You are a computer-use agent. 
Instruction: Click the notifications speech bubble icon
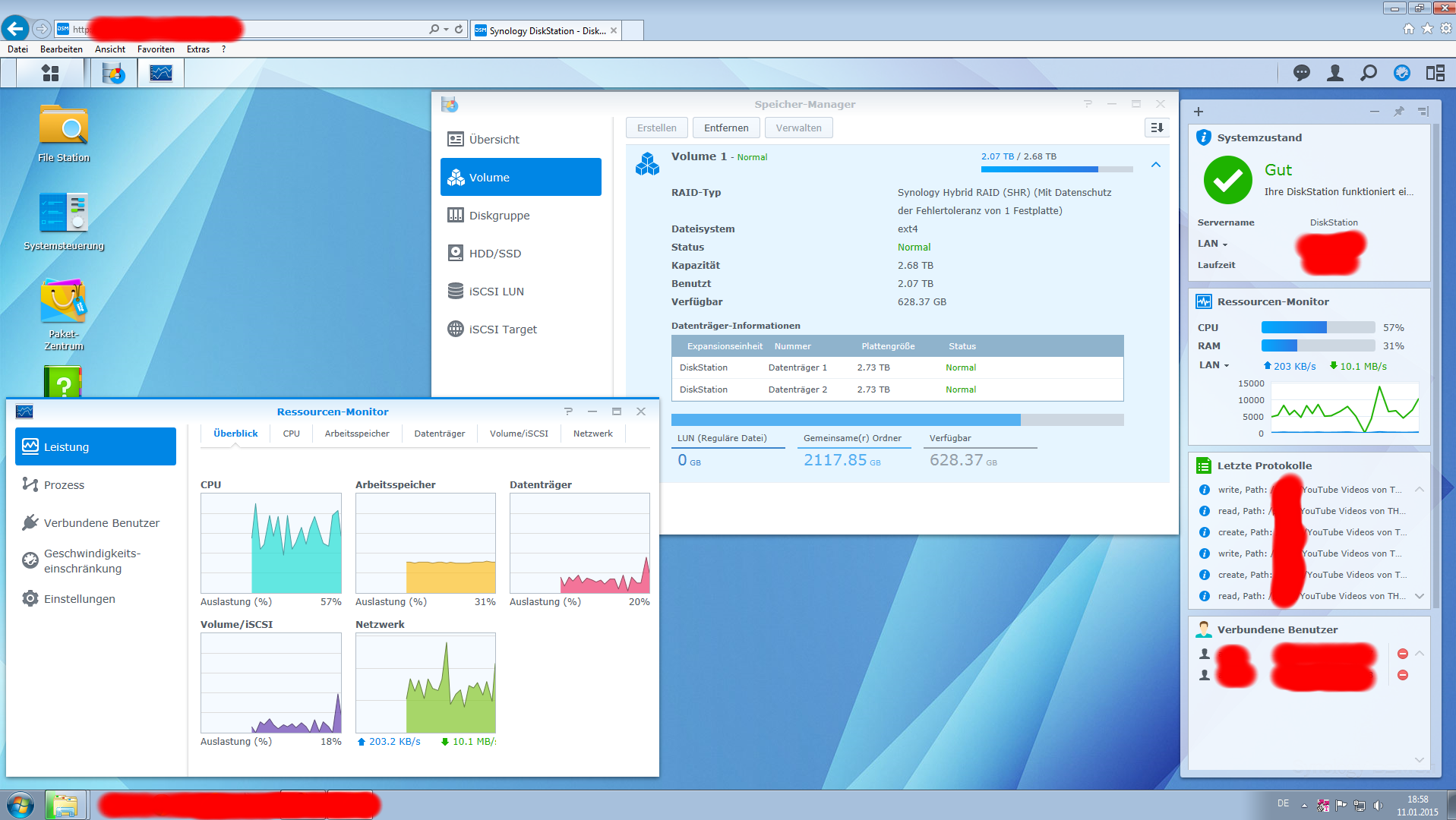[x=1302, y=73]
